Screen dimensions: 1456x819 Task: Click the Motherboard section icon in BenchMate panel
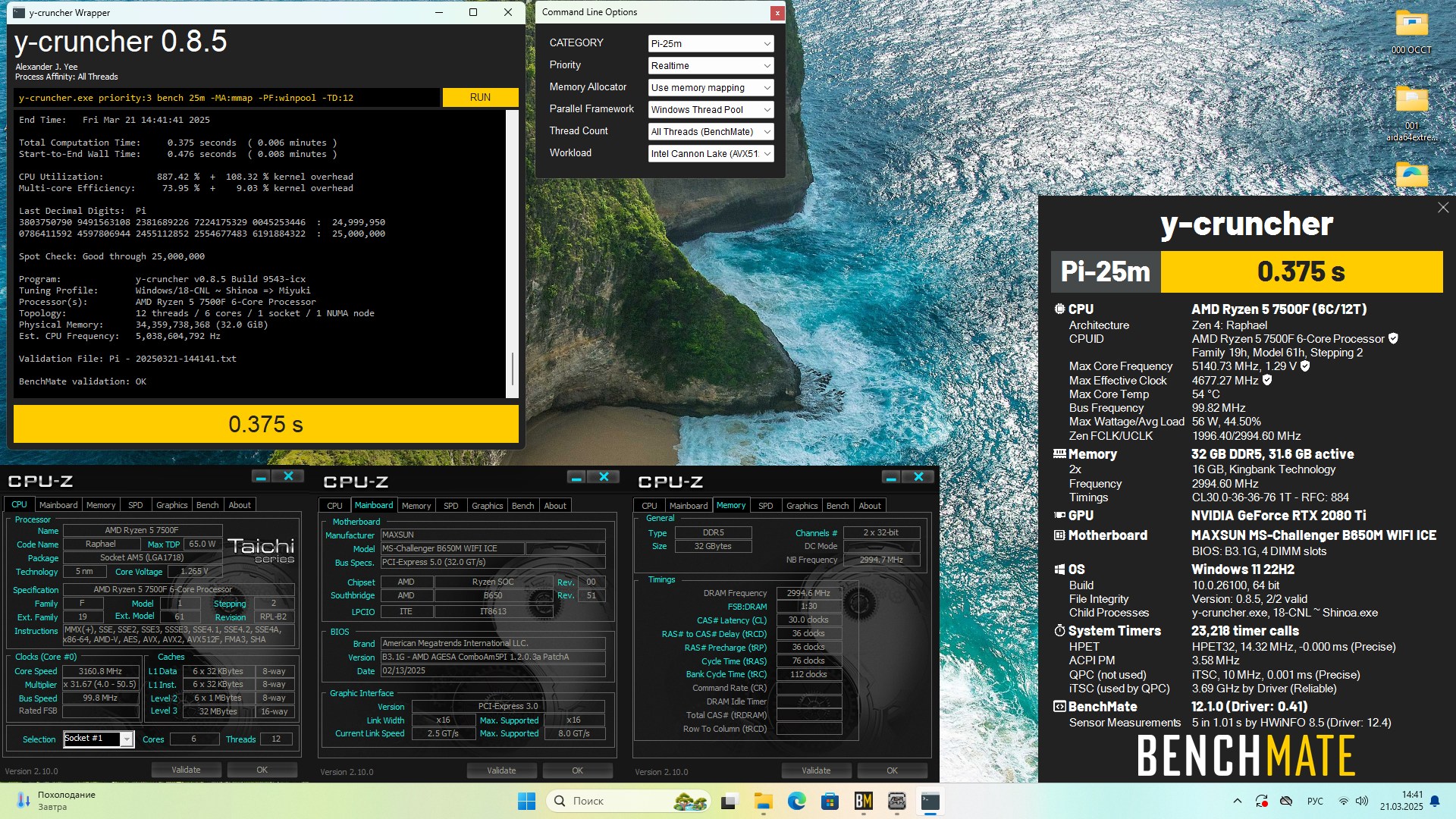pyautogui.click(x=1059, y=535)
